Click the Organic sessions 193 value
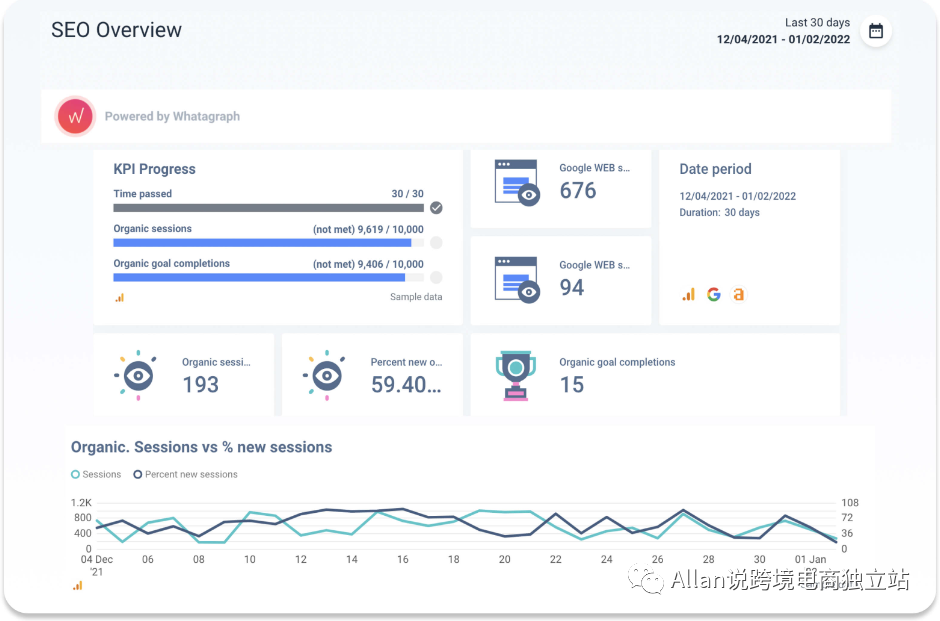This screenshot has height=621, width=940. (201, 385)
